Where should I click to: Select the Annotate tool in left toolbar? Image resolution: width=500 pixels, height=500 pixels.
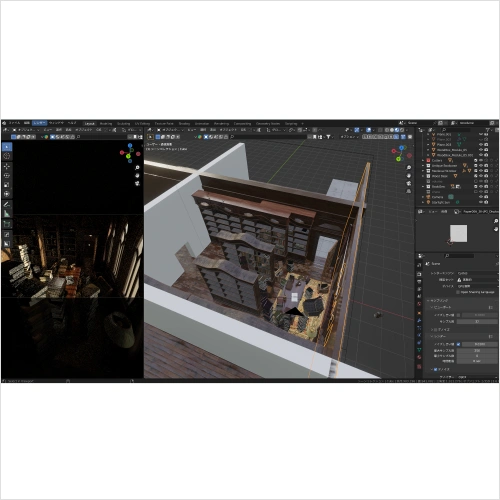[7, 204]
